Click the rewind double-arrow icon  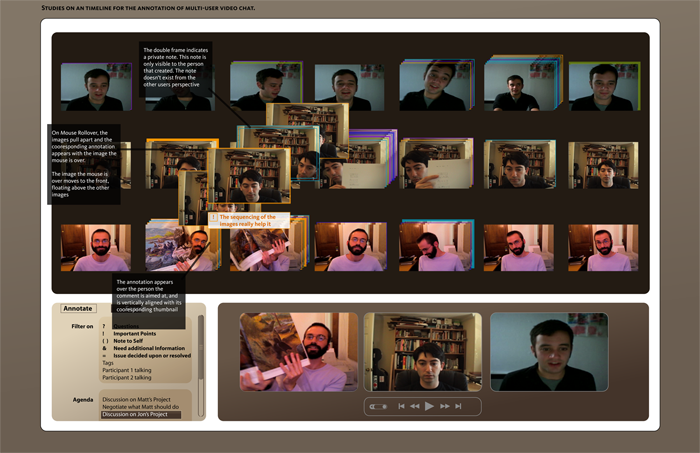[415, 406]
